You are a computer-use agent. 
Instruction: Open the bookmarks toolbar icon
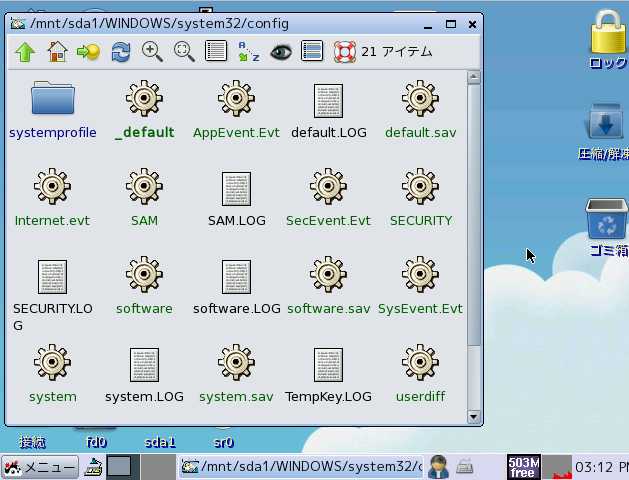(x=88, y=52)
